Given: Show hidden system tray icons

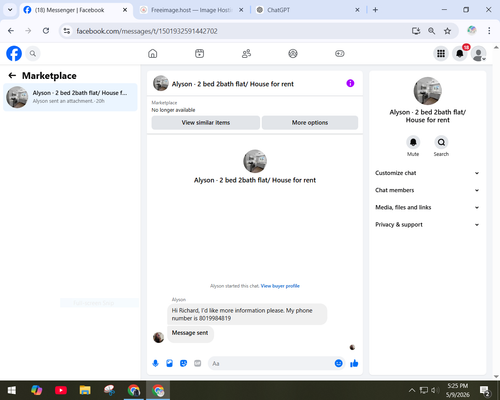Looking at the screenshot, I should click(x=412, y=390).
